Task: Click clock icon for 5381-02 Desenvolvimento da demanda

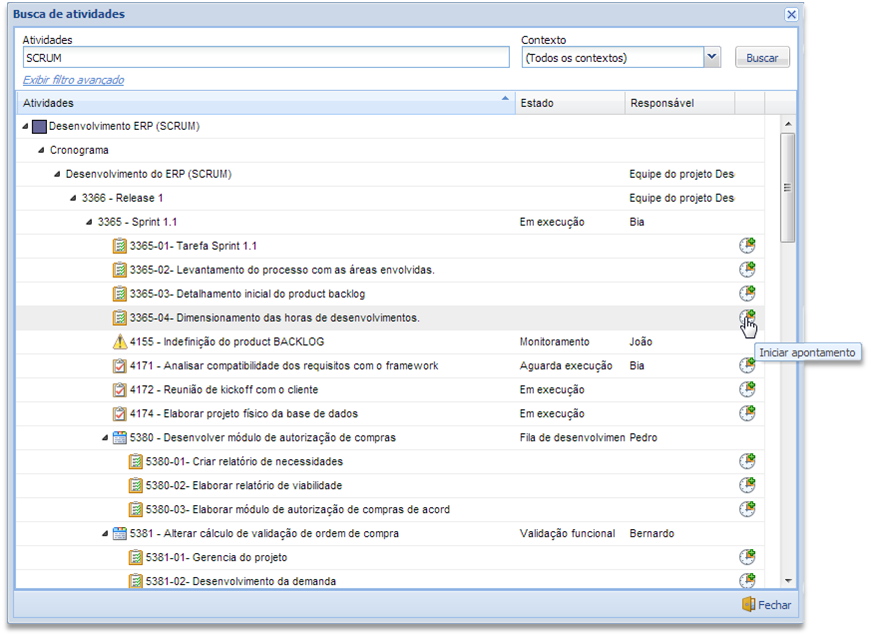Action: click(747, 580)
